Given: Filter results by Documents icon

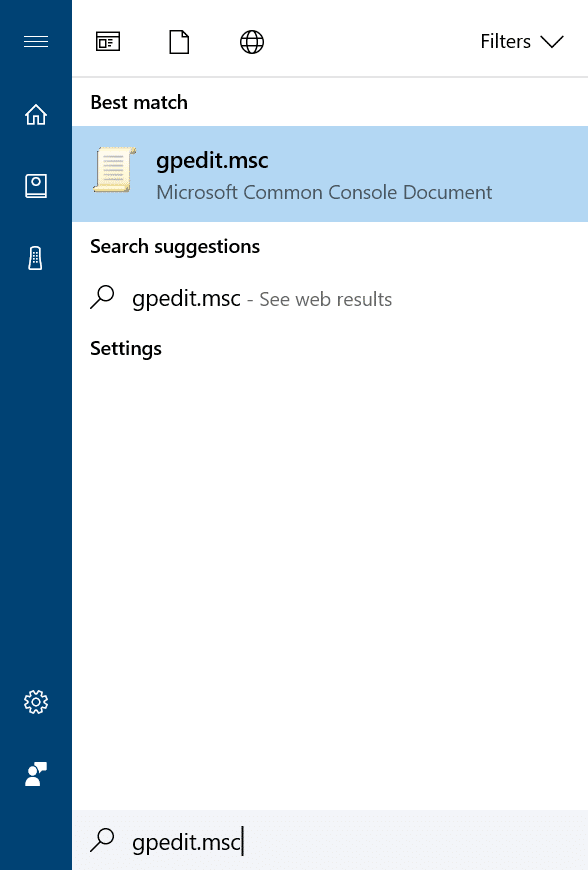Looking at the screenshot, I should (x=179, y=42).
